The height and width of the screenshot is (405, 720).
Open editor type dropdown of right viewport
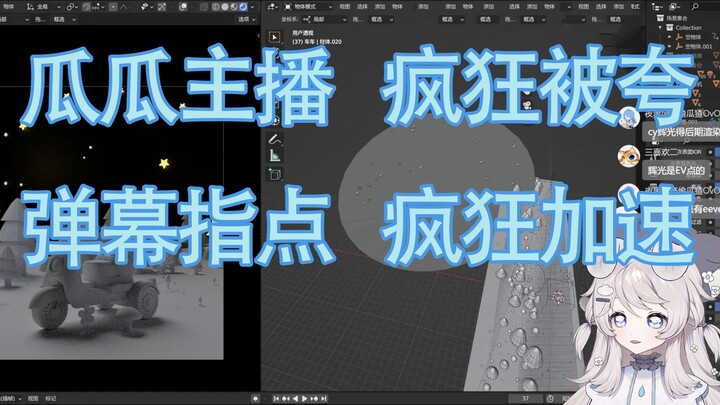(273, 7)
